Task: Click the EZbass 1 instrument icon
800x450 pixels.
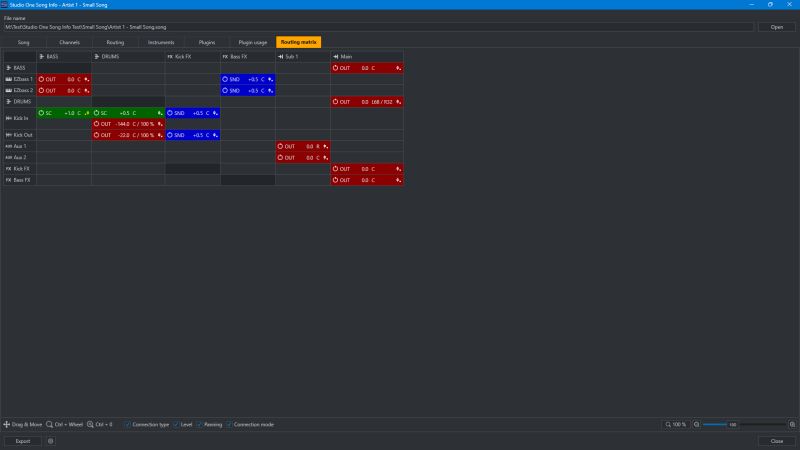Action: coord(9,79)
